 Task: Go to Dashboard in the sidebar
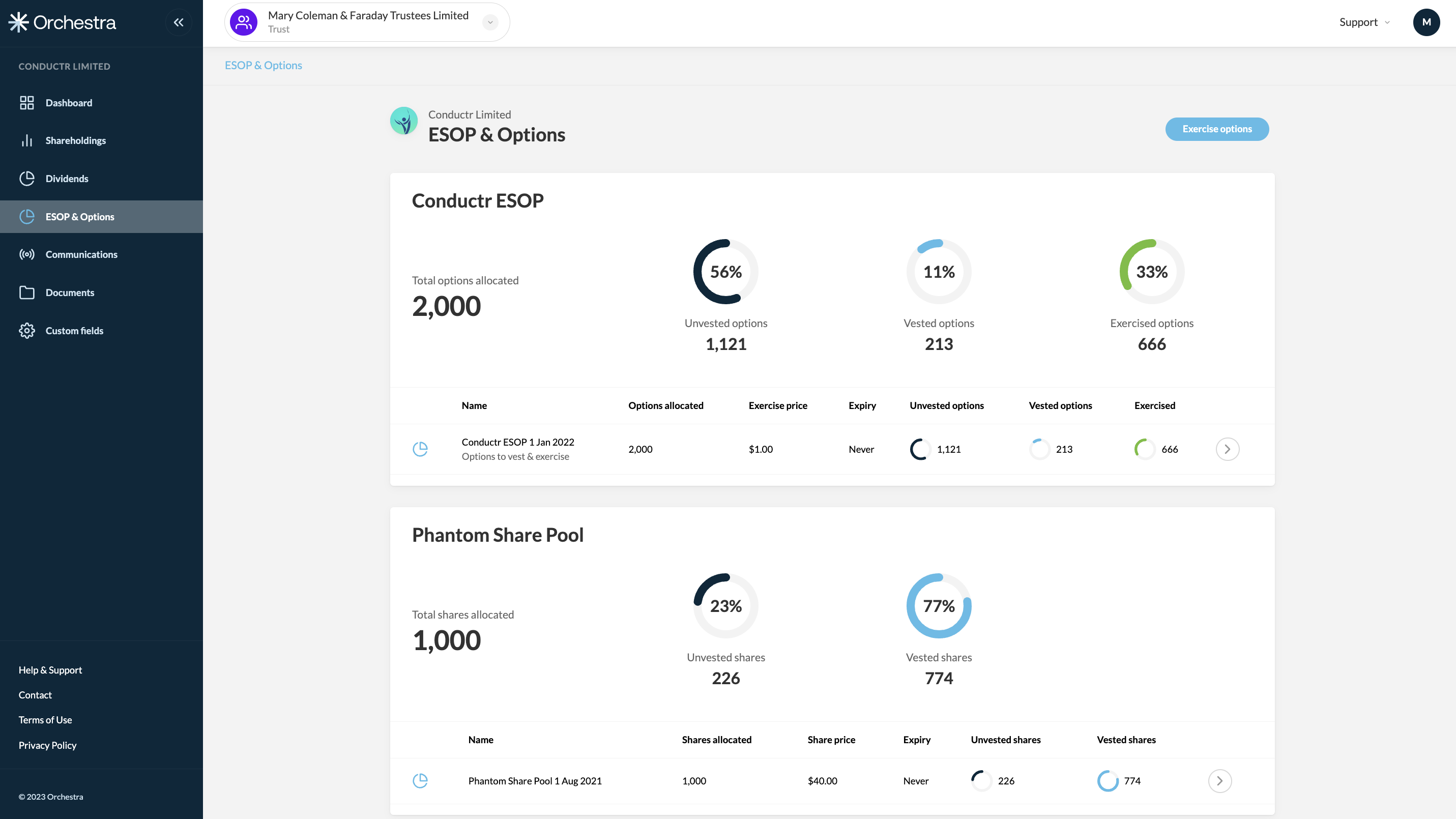101,103
